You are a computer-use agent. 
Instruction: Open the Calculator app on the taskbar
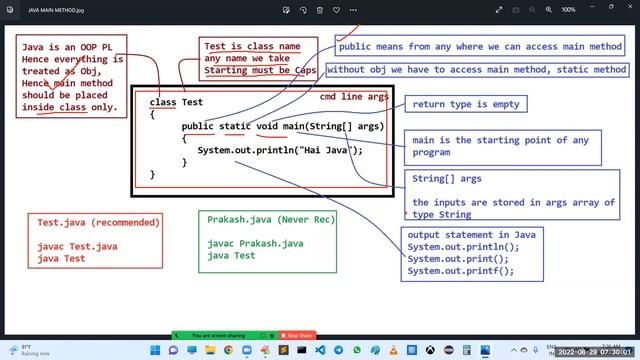(467, 350)
